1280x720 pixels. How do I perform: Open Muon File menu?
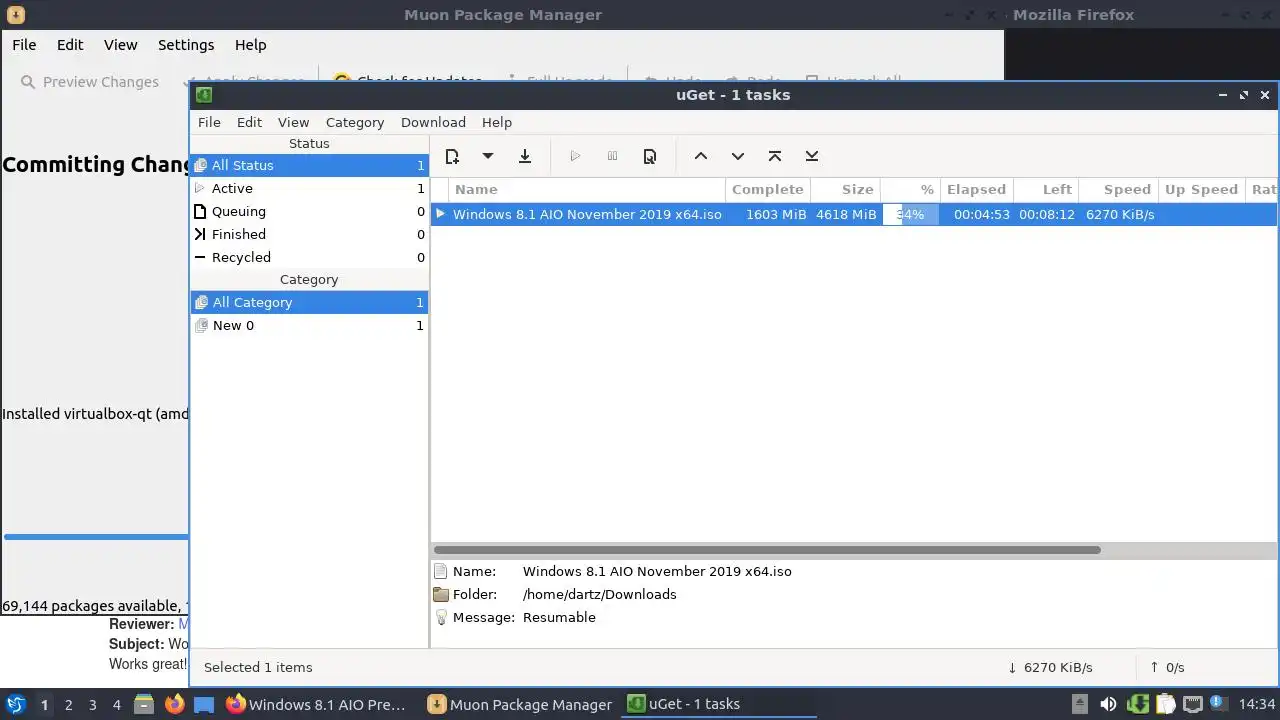(24, 45)
